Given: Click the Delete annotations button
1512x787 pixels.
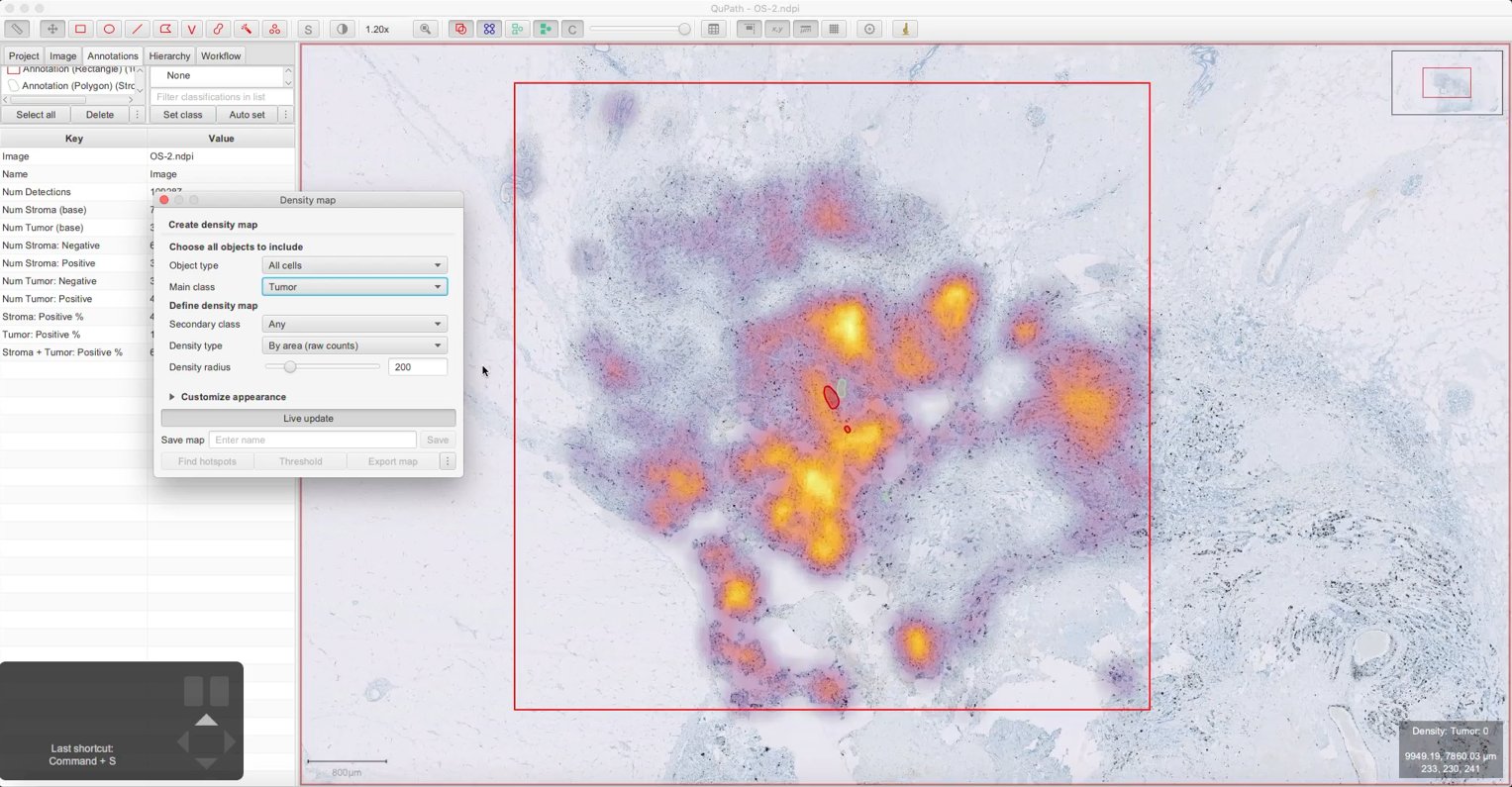Looking at the screenshot, I should point(100,115).
